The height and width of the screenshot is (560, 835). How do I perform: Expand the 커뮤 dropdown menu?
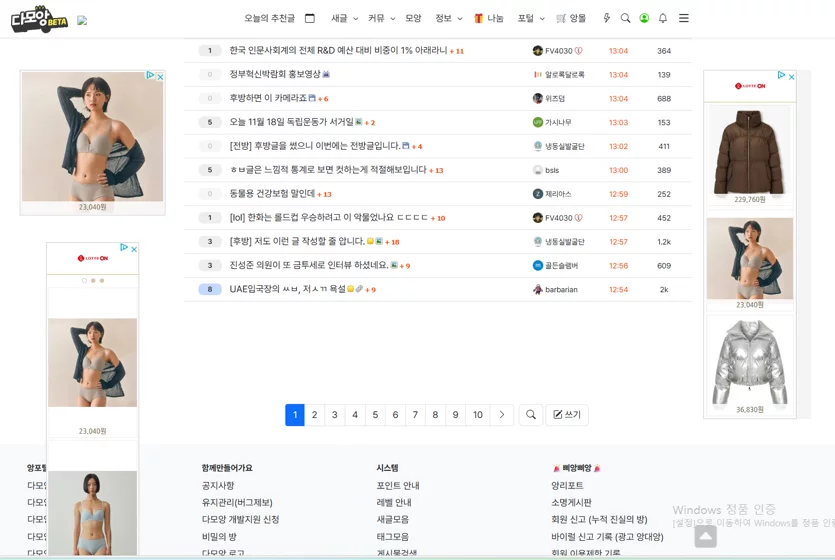[381, 18]
